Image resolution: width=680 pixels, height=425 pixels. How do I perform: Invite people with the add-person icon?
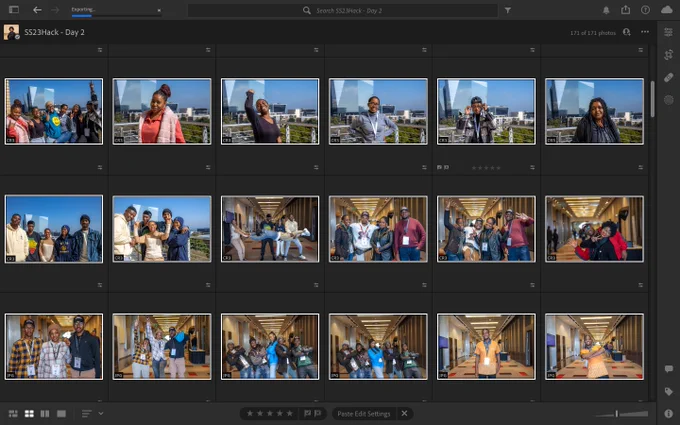(x=626, y=32)
